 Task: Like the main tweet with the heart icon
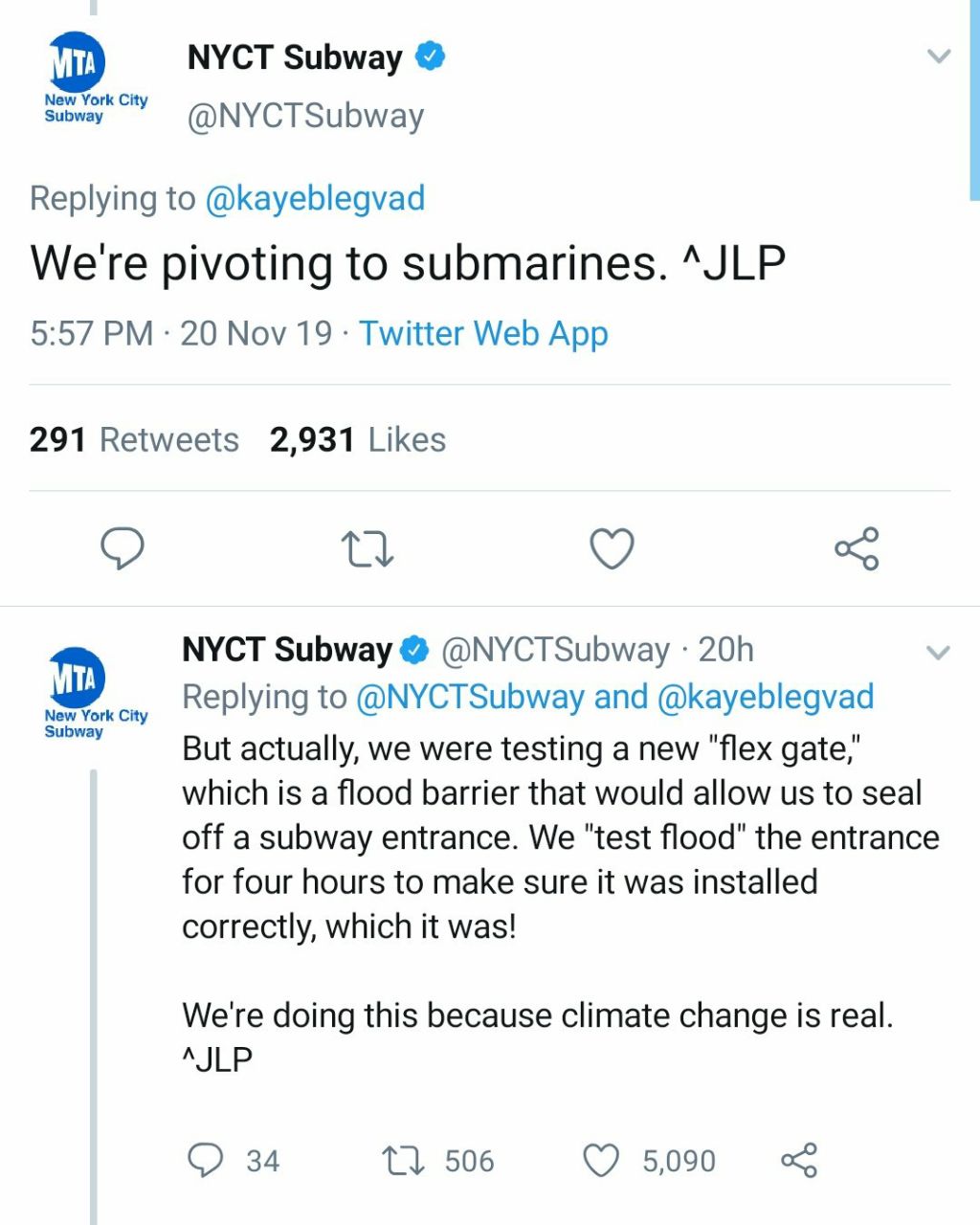(x=612, y=548)
